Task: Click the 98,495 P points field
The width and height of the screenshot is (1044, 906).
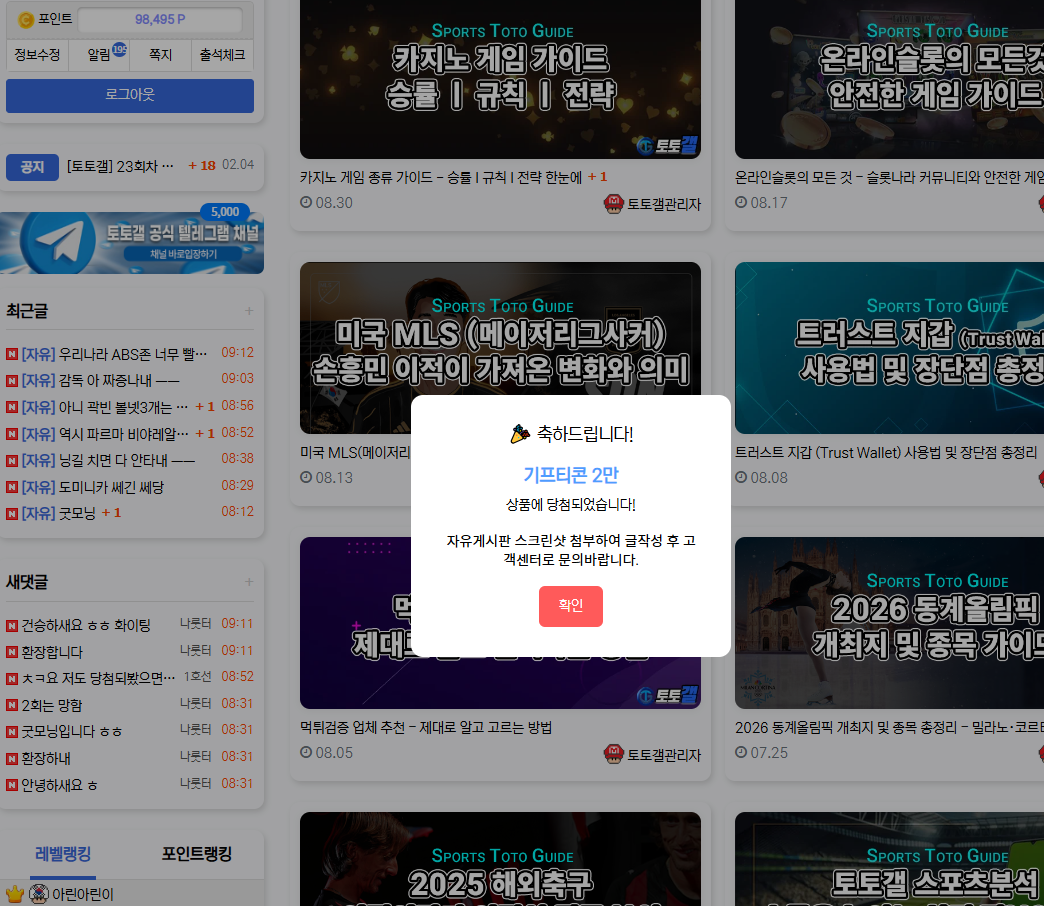Action: [x=160, y=19]
